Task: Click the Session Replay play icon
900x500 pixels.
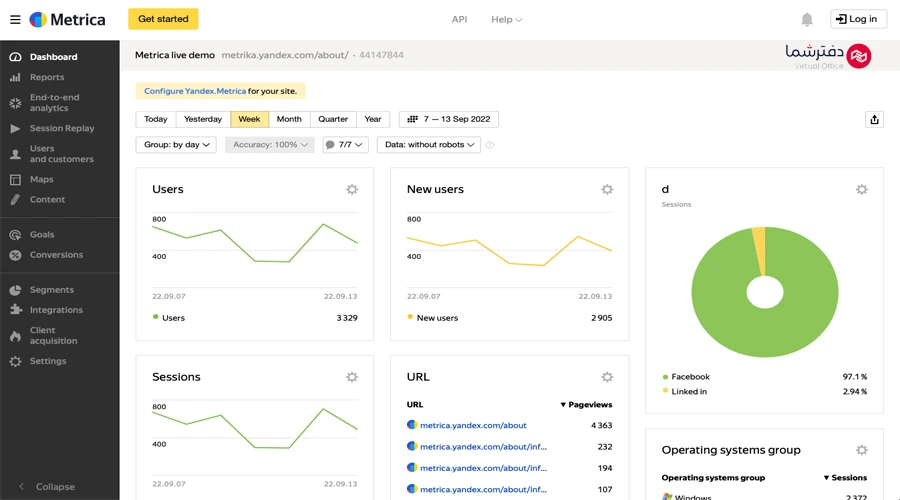Action: click(x=15, y=129)
